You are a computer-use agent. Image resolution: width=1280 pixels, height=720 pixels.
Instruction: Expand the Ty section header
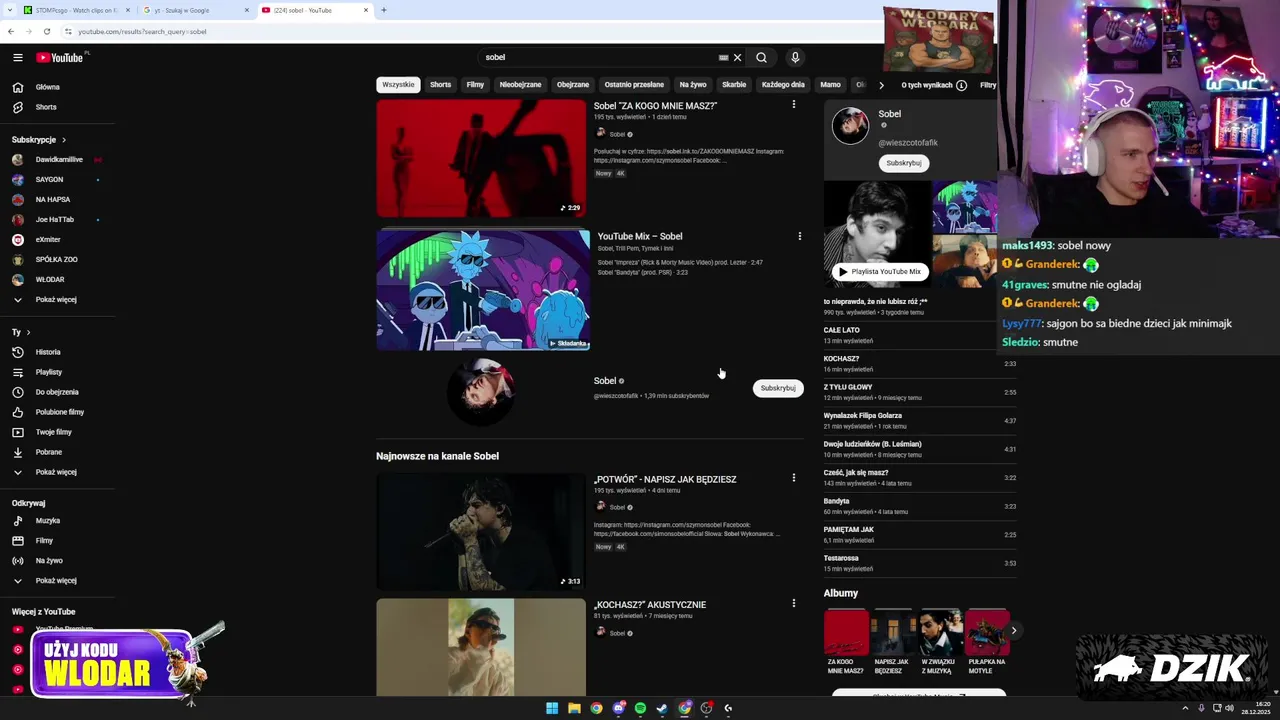tap(21, 332)
